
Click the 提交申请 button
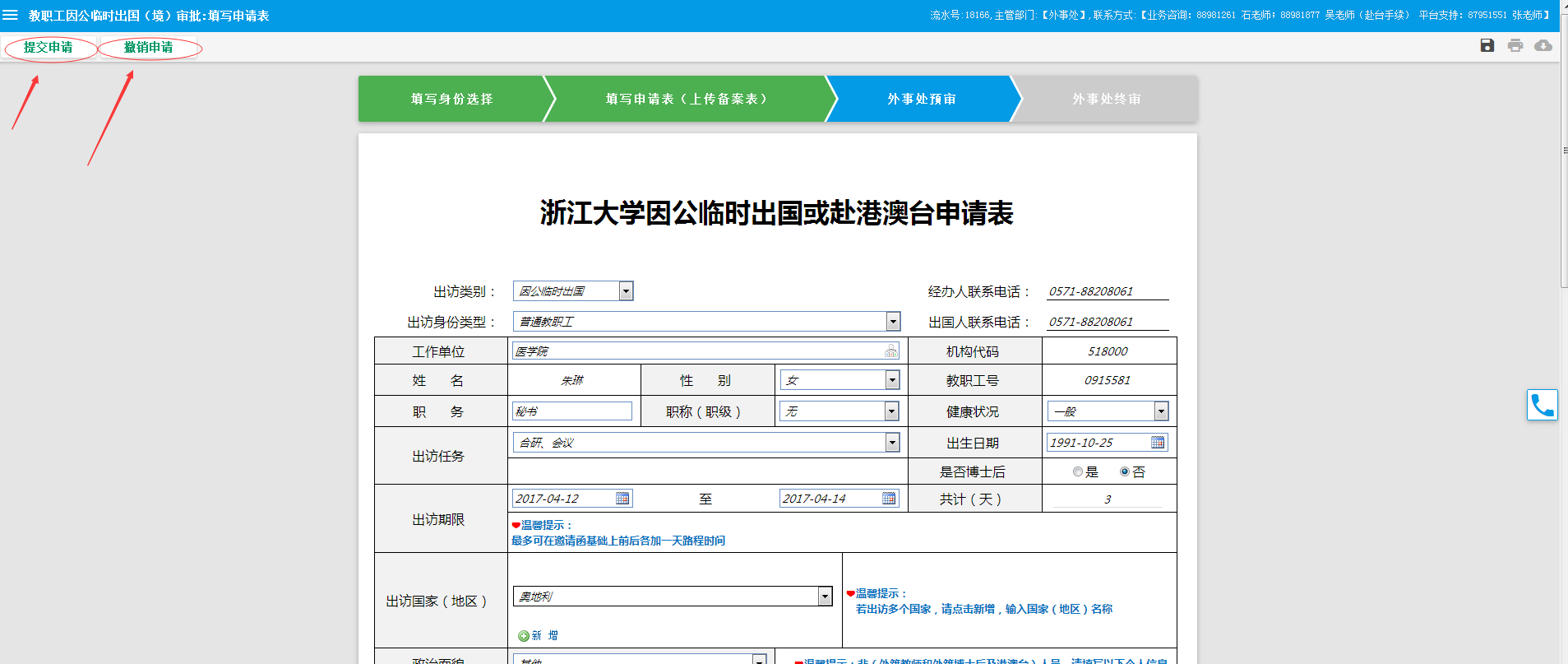[49, 48]
